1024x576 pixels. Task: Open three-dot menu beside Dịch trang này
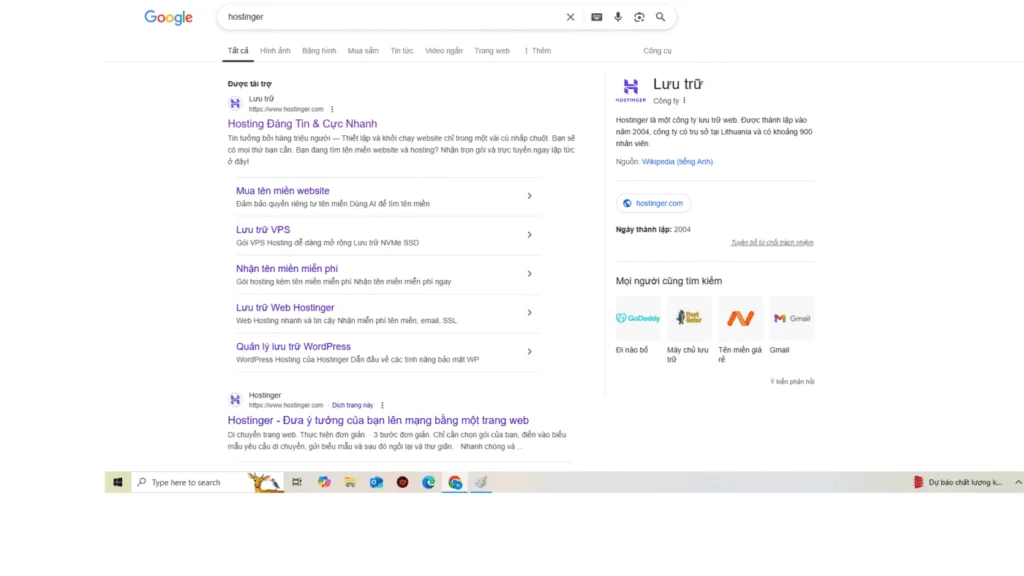click(x=382, y=405)
